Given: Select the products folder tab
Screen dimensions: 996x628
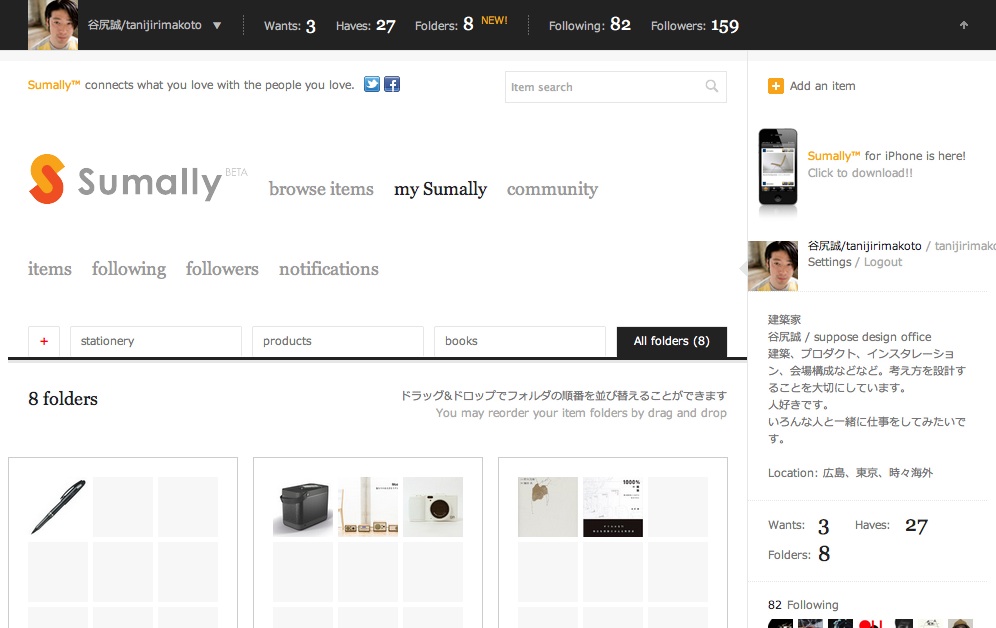Looking at the screenshot, I should click(x=338, y=341).
